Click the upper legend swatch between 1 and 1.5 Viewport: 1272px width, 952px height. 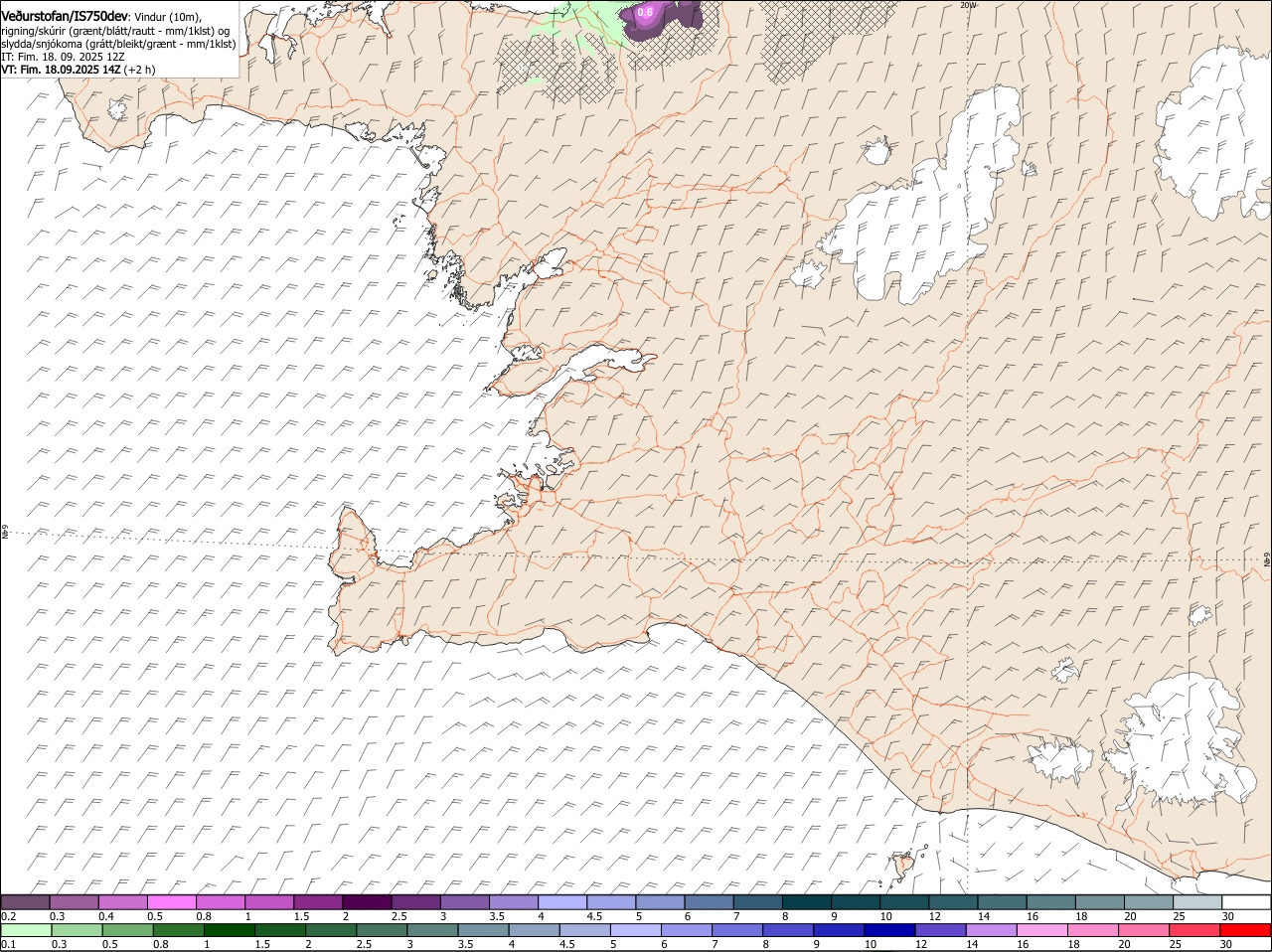[x=268, y=902]
